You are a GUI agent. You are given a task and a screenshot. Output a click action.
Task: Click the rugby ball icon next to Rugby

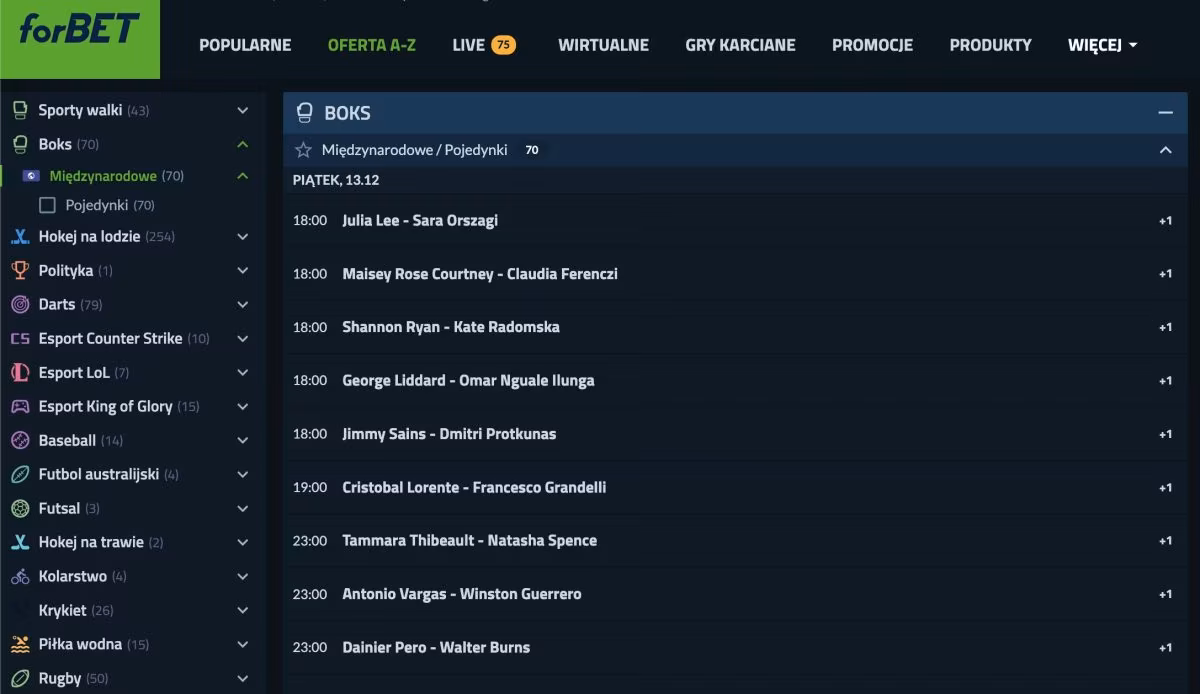[20, 678]
